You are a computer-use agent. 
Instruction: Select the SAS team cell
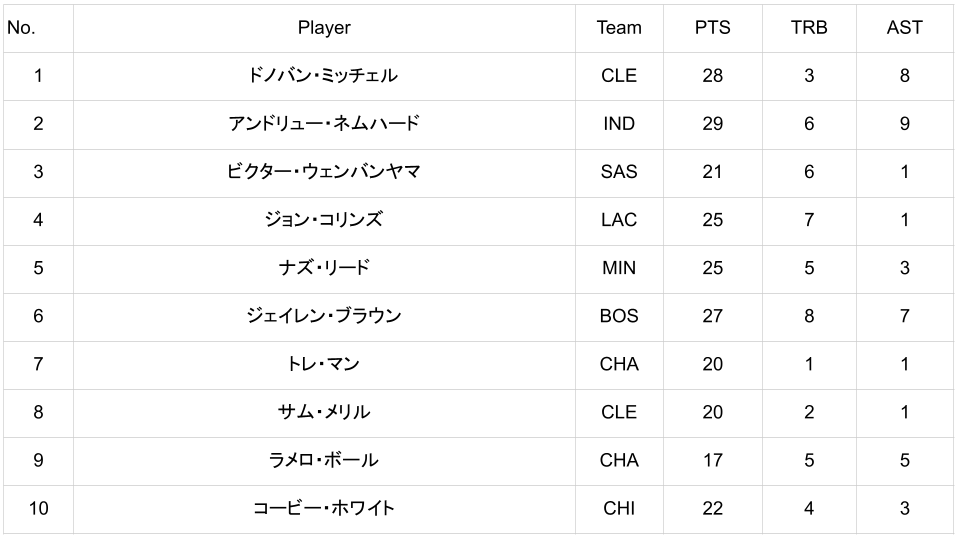pyautogui.click(x=619, y=172)
